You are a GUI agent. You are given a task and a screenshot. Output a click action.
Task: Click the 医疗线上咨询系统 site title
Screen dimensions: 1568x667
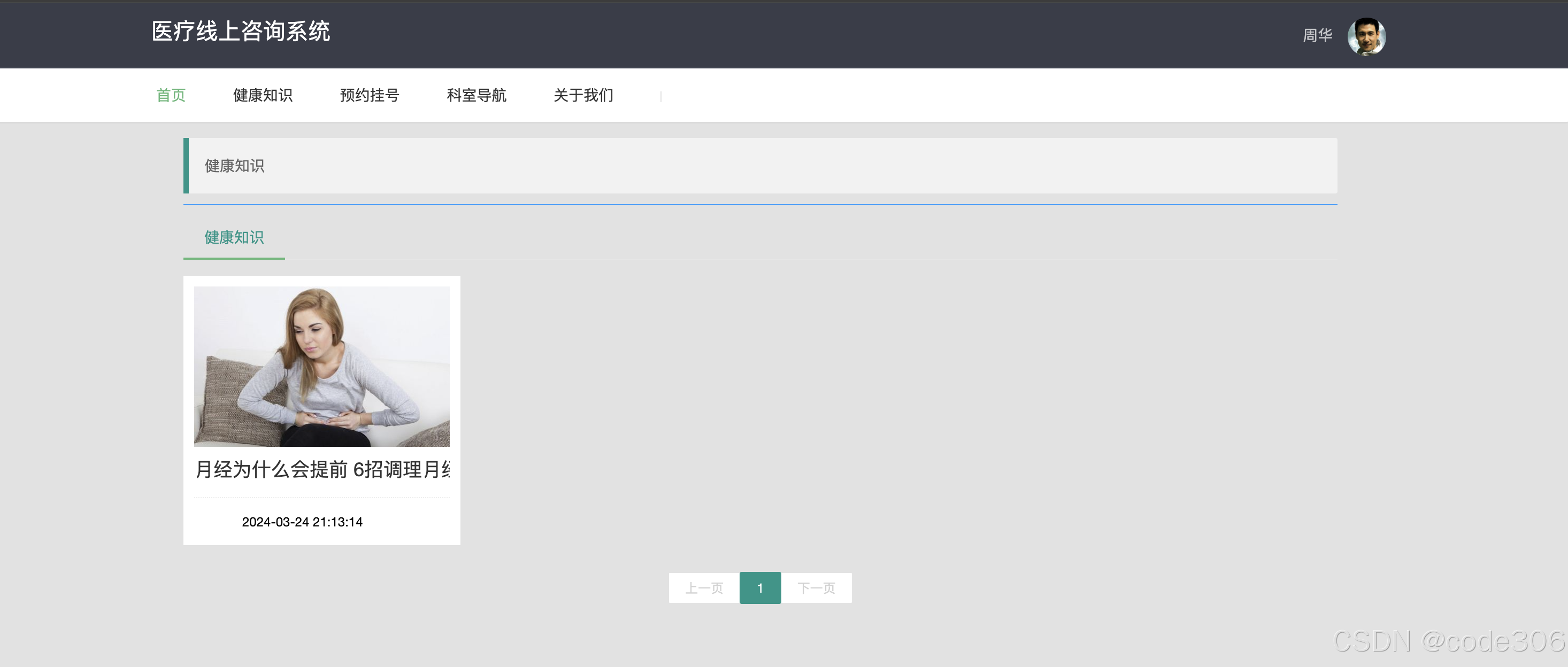click(x=241, y=32)
